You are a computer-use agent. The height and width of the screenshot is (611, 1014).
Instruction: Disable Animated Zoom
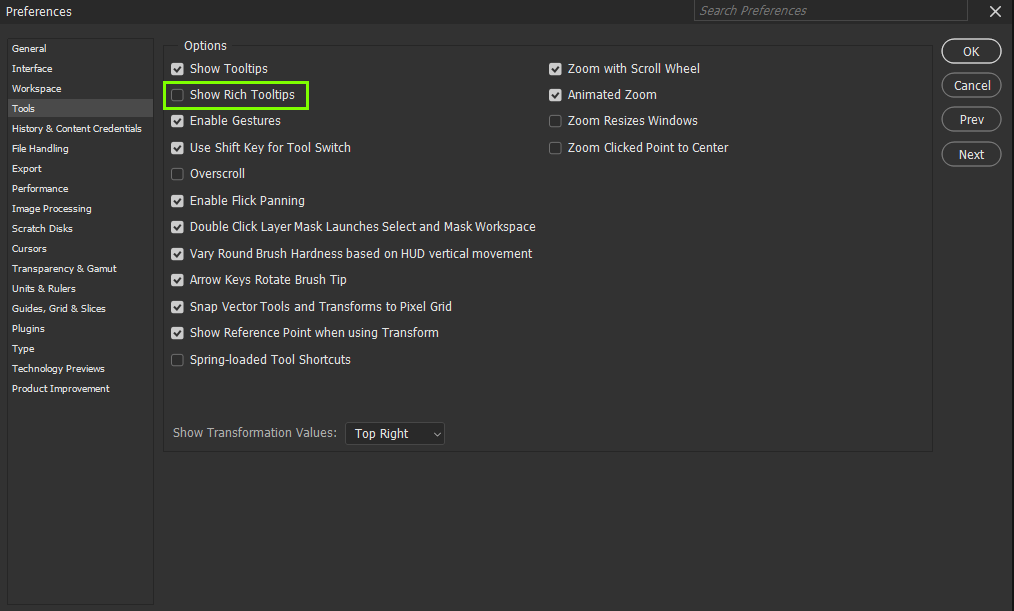click(x=555, y=95)
